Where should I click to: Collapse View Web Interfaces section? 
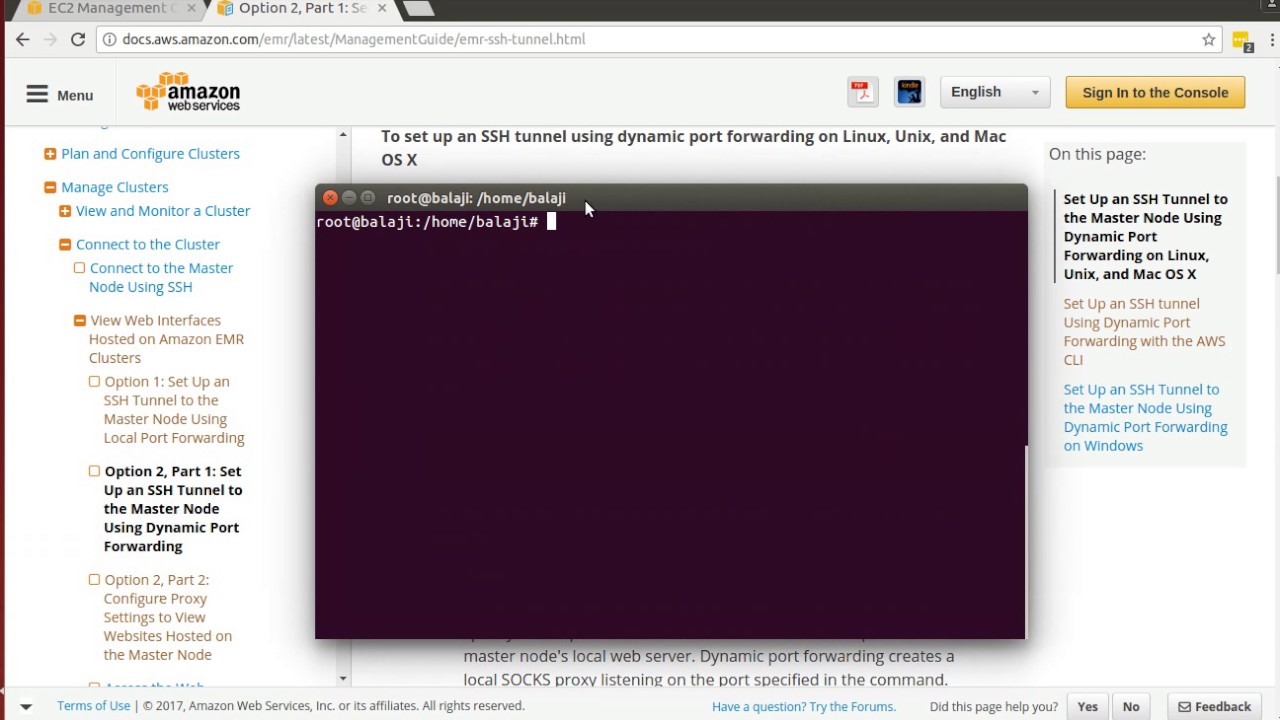[79, 321]
